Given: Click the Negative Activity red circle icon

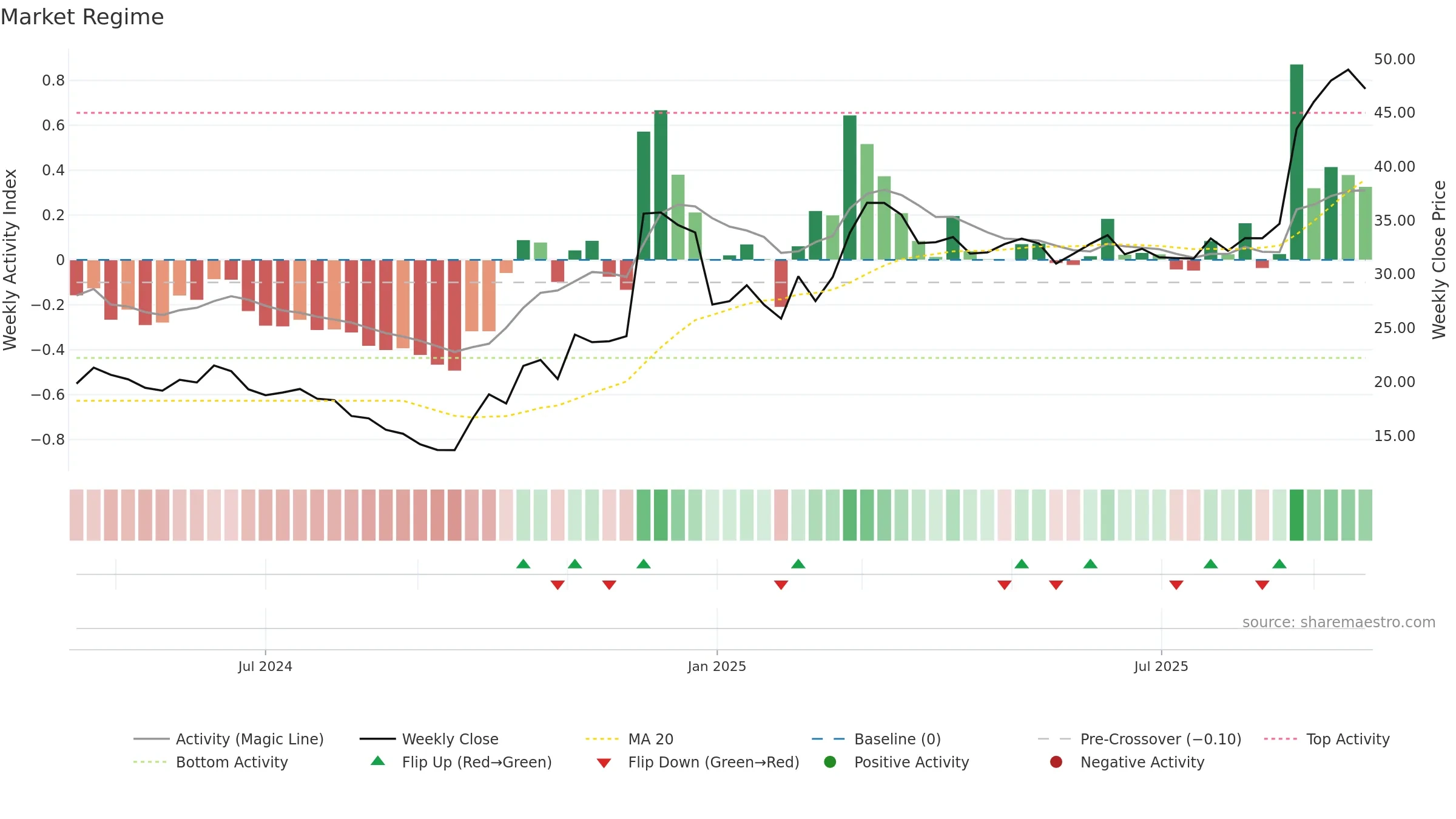Looking at the screenshot, I should tap(1056, 762).
